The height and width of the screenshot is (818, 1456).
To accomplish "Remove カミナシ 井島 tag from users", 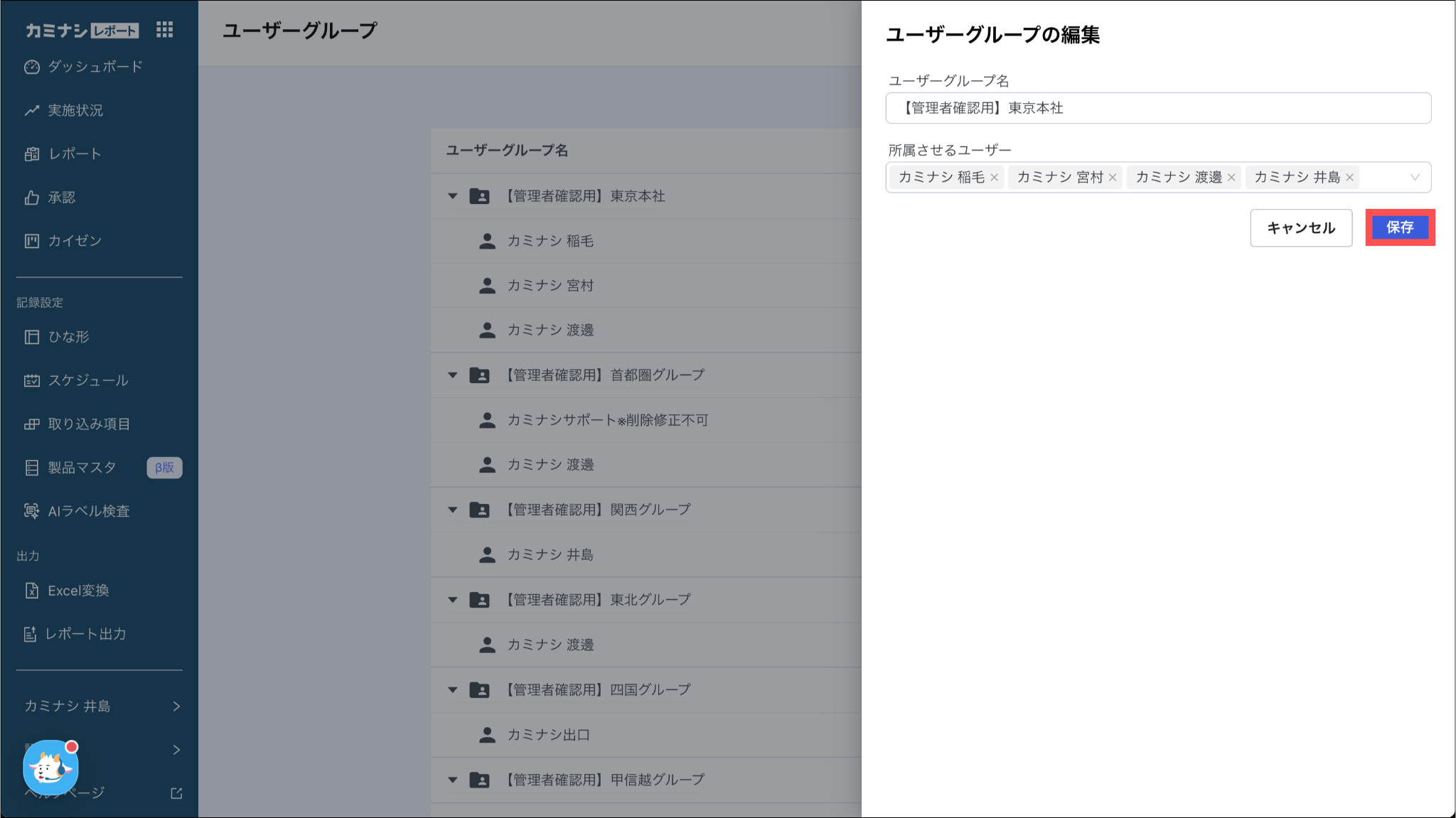I will (x=1349, y=178).
